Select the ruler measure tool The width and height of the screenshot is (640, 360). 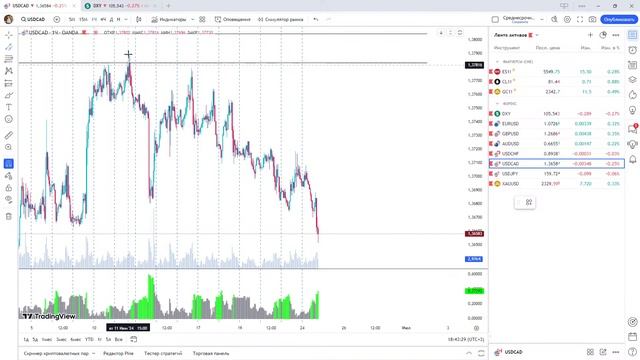pos(9,135)
